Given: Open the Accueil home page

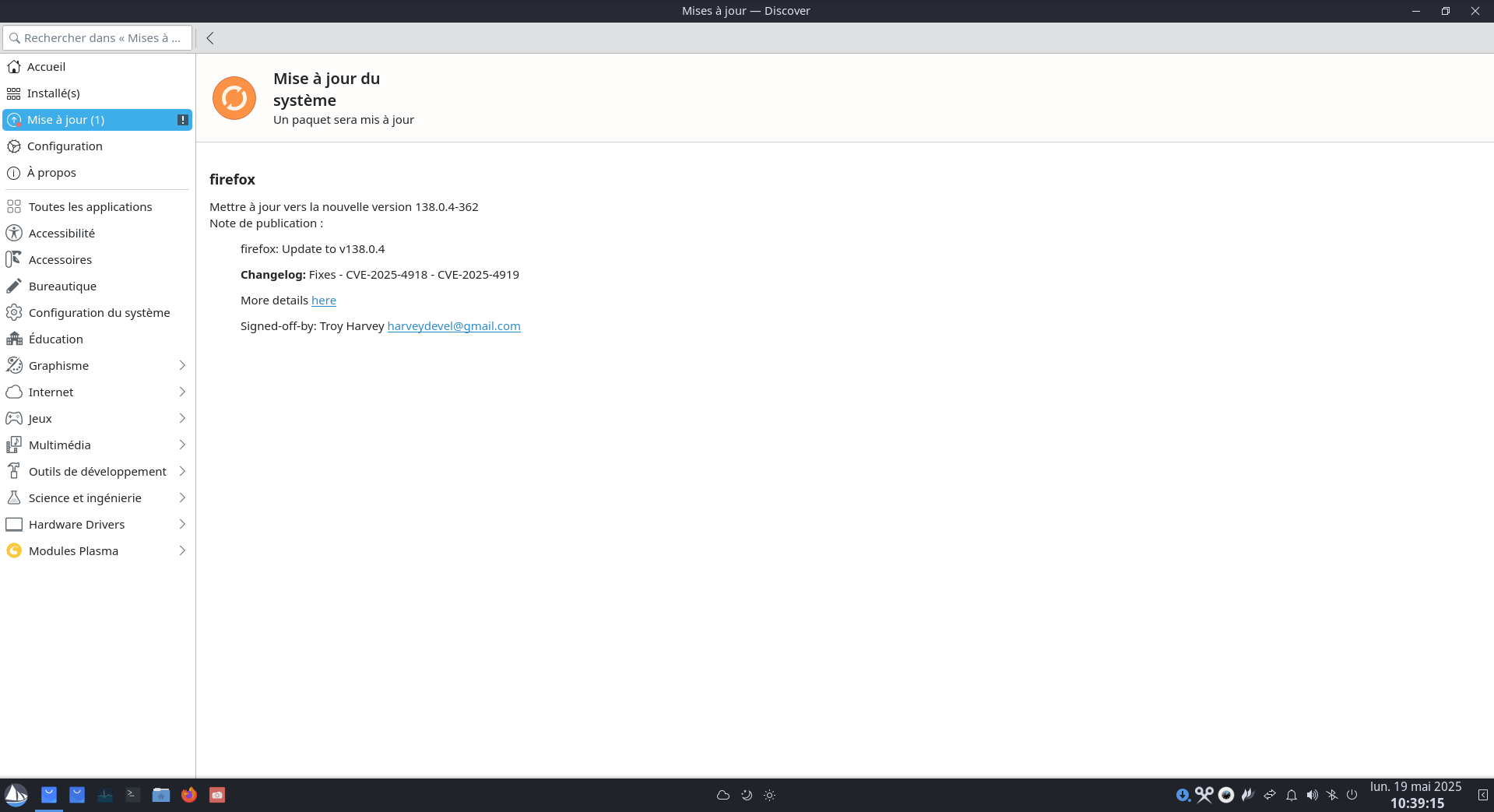Looking at the screenshot, I should [97, 67].
